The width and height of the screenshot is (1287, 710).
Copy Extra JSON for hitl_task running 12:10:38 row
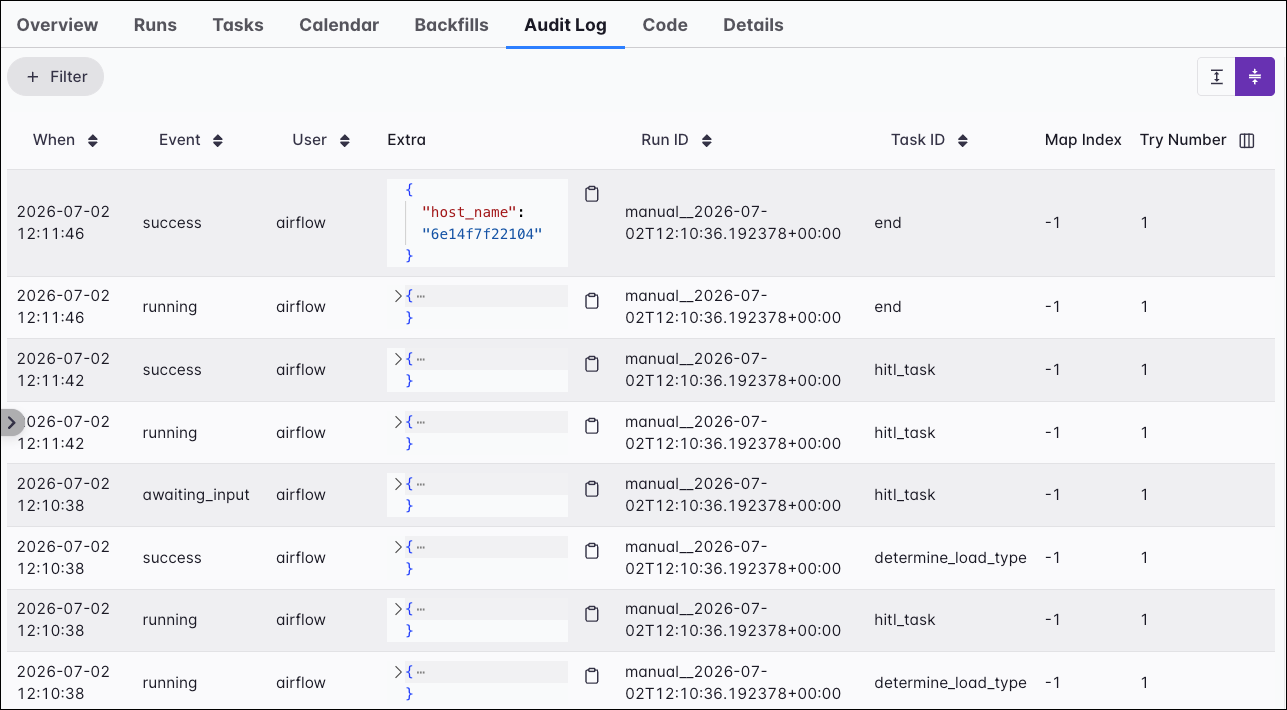pyautogui.click(x=591, y=614)
